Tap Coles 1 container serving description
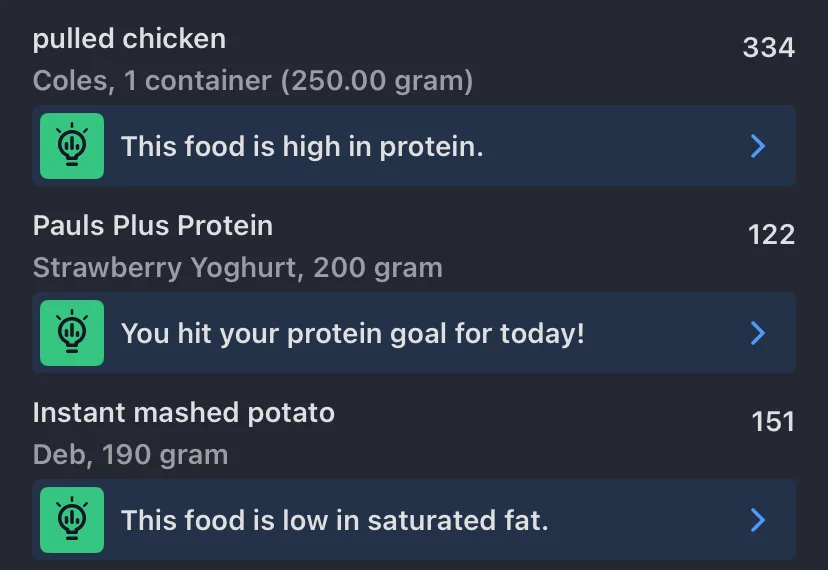The width and height of the screenshot is (828, 570). (253, 81)
